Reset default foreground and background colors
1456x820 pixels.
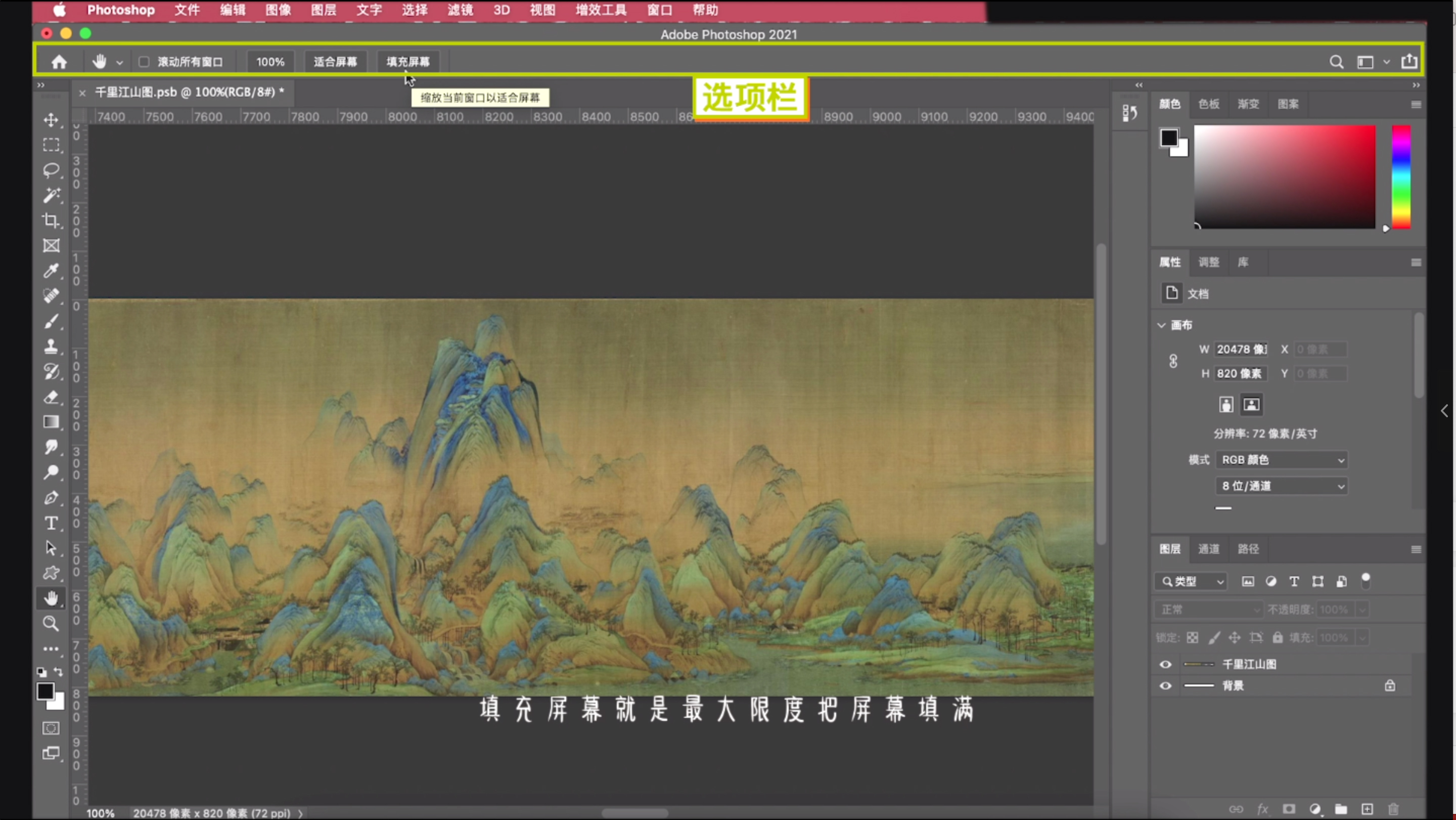(42, 672)
